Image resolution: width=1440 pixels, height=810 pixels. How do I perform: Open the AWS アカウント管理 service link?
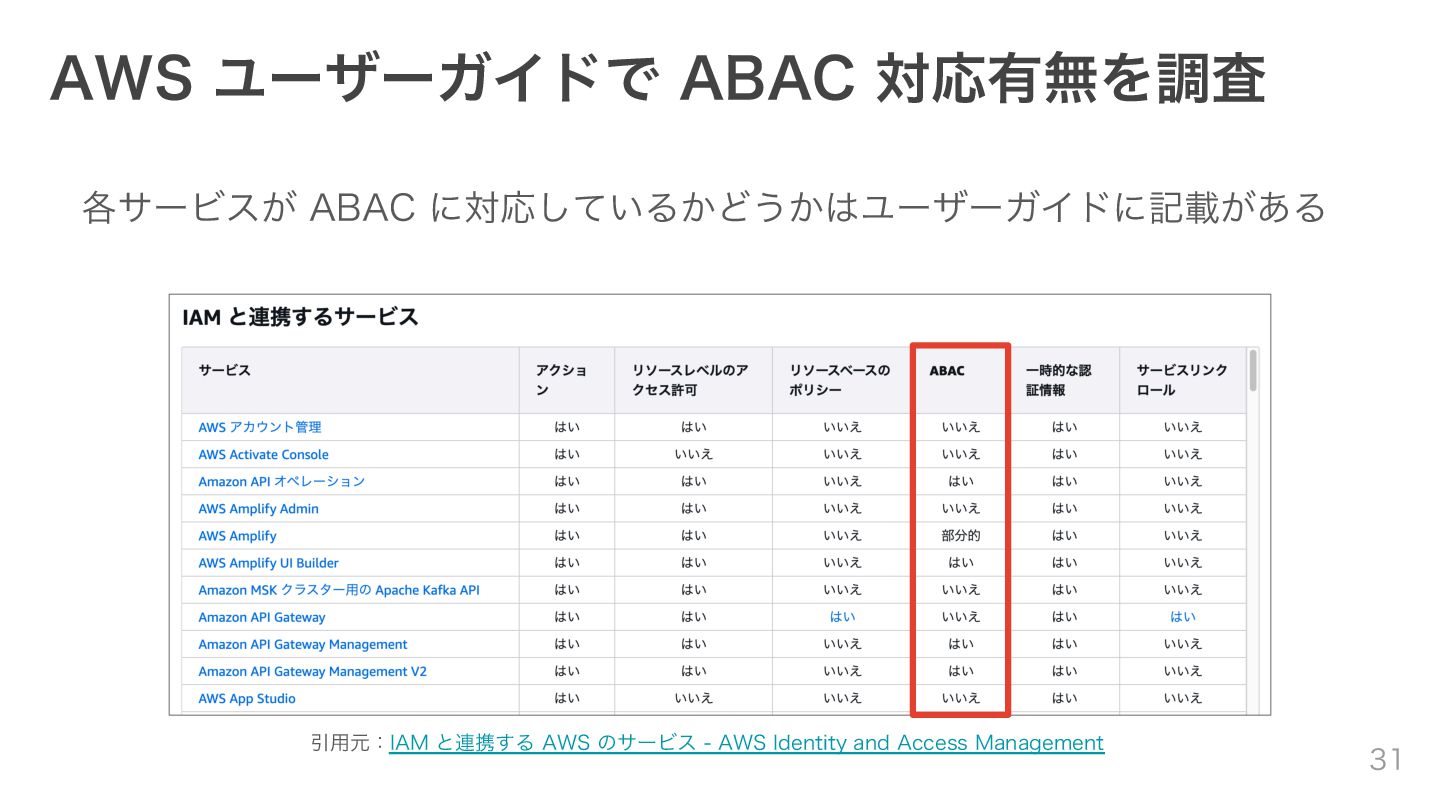(x=260, y=427)
